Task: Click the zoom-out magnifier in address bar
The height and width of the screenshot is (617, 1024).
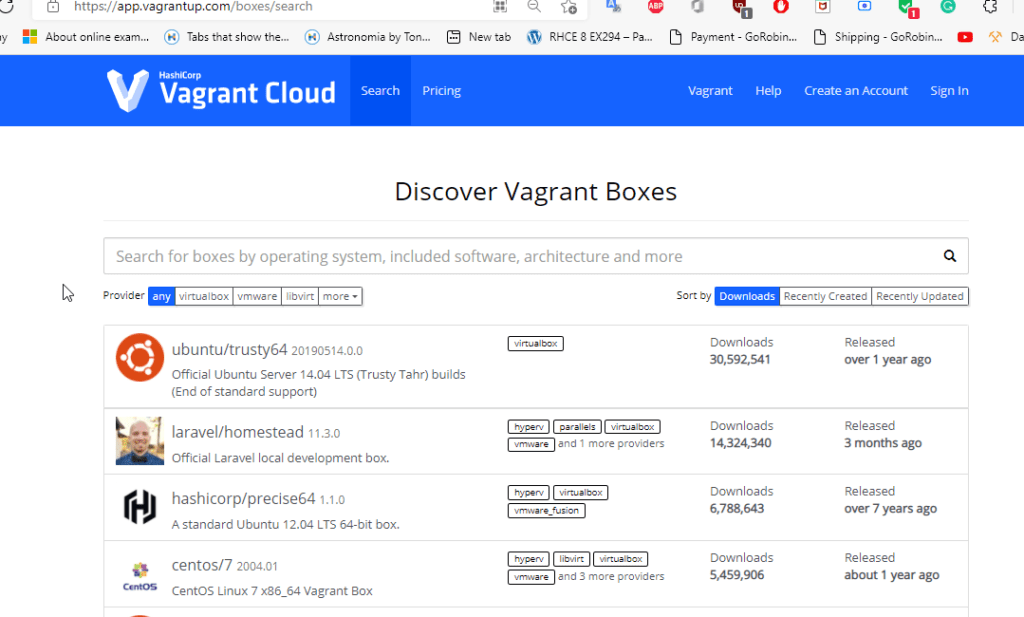Action: [534, 7]
